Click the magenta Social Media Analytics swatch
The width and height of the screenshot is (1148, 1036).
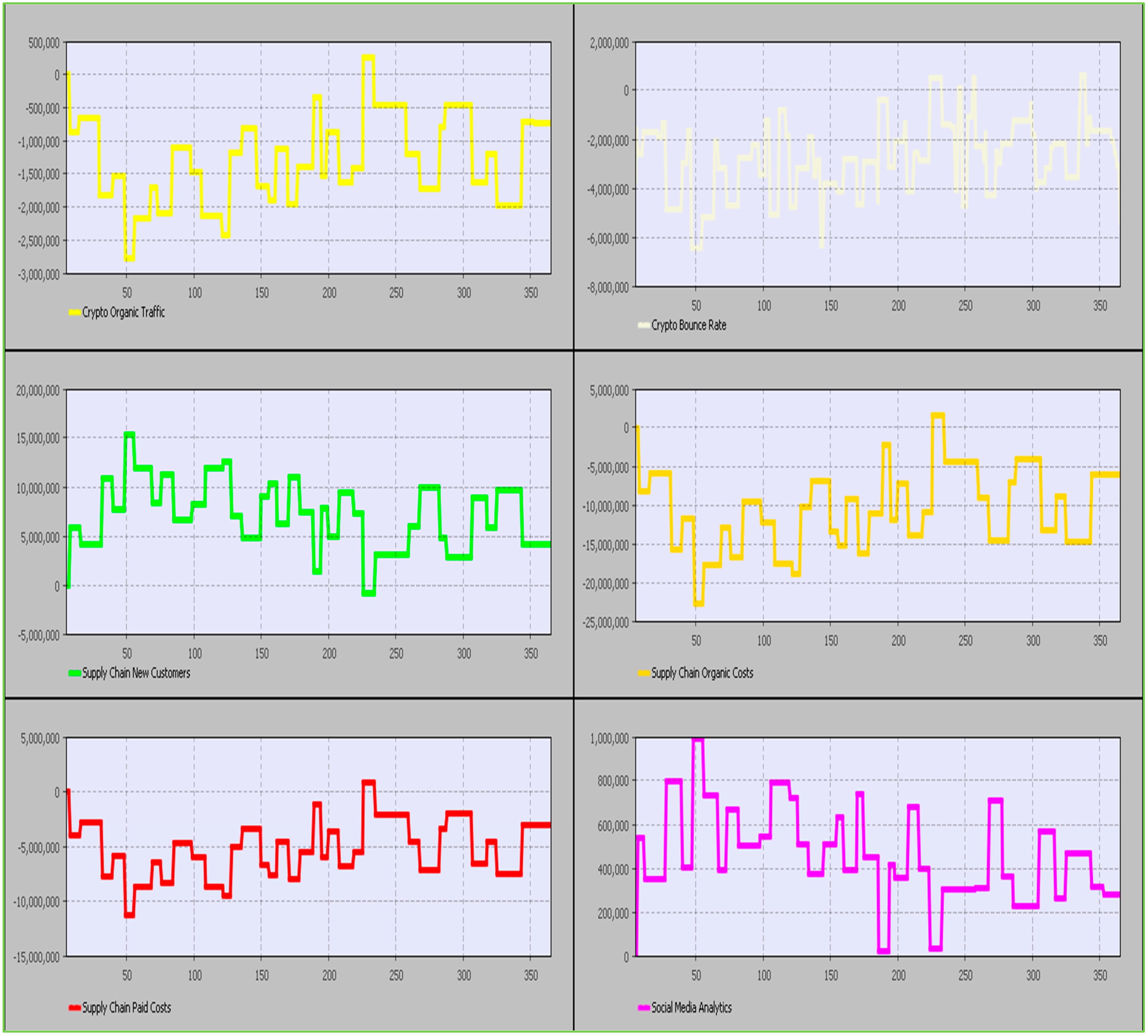point(644,1008)
